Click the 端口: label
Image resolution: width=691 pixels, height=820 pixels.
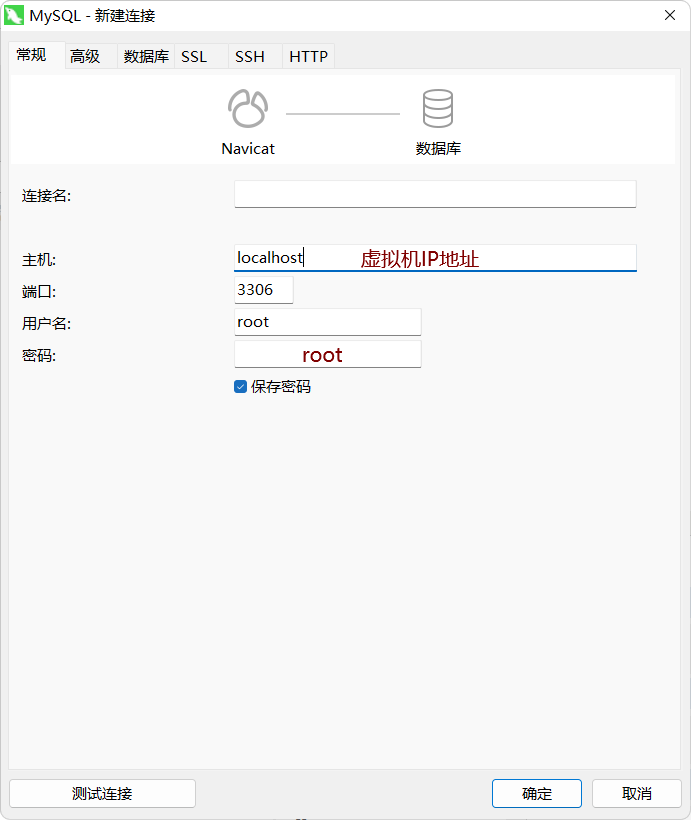pos(39,292)
